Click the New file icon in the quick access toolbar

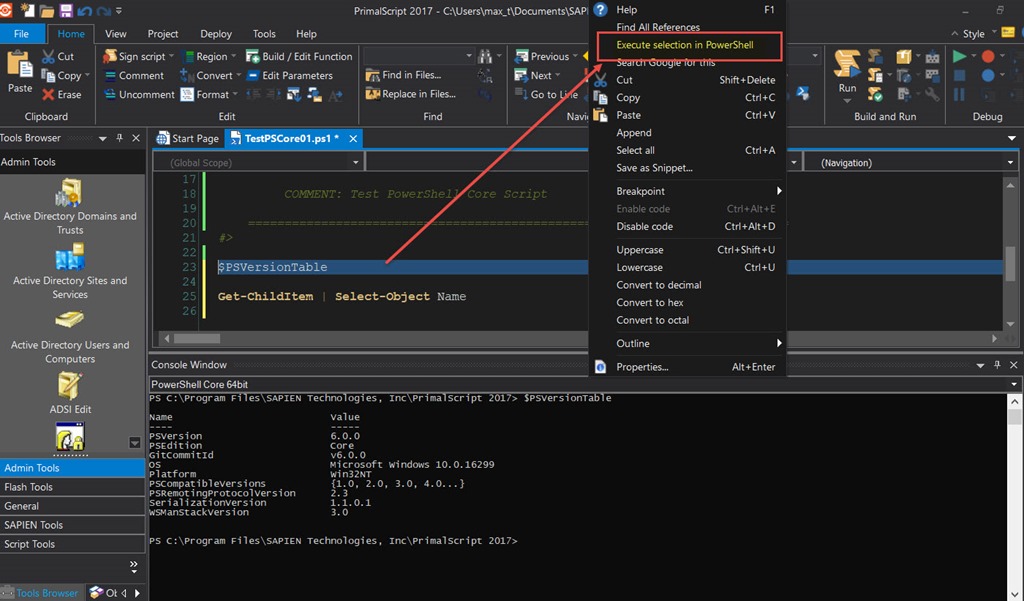28,10
